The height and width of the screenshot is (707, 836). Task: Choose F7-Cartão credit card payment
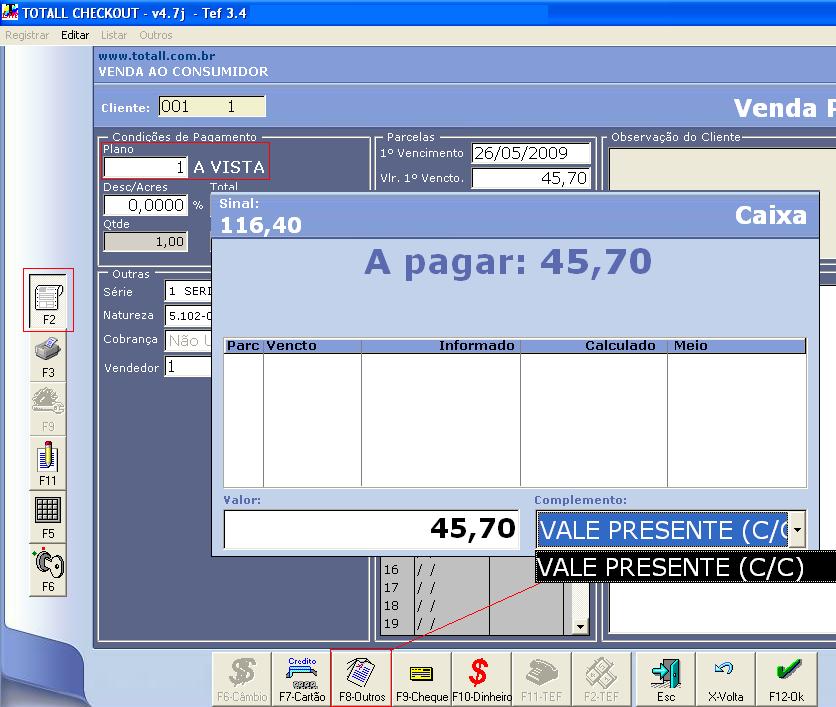point(300,677)
